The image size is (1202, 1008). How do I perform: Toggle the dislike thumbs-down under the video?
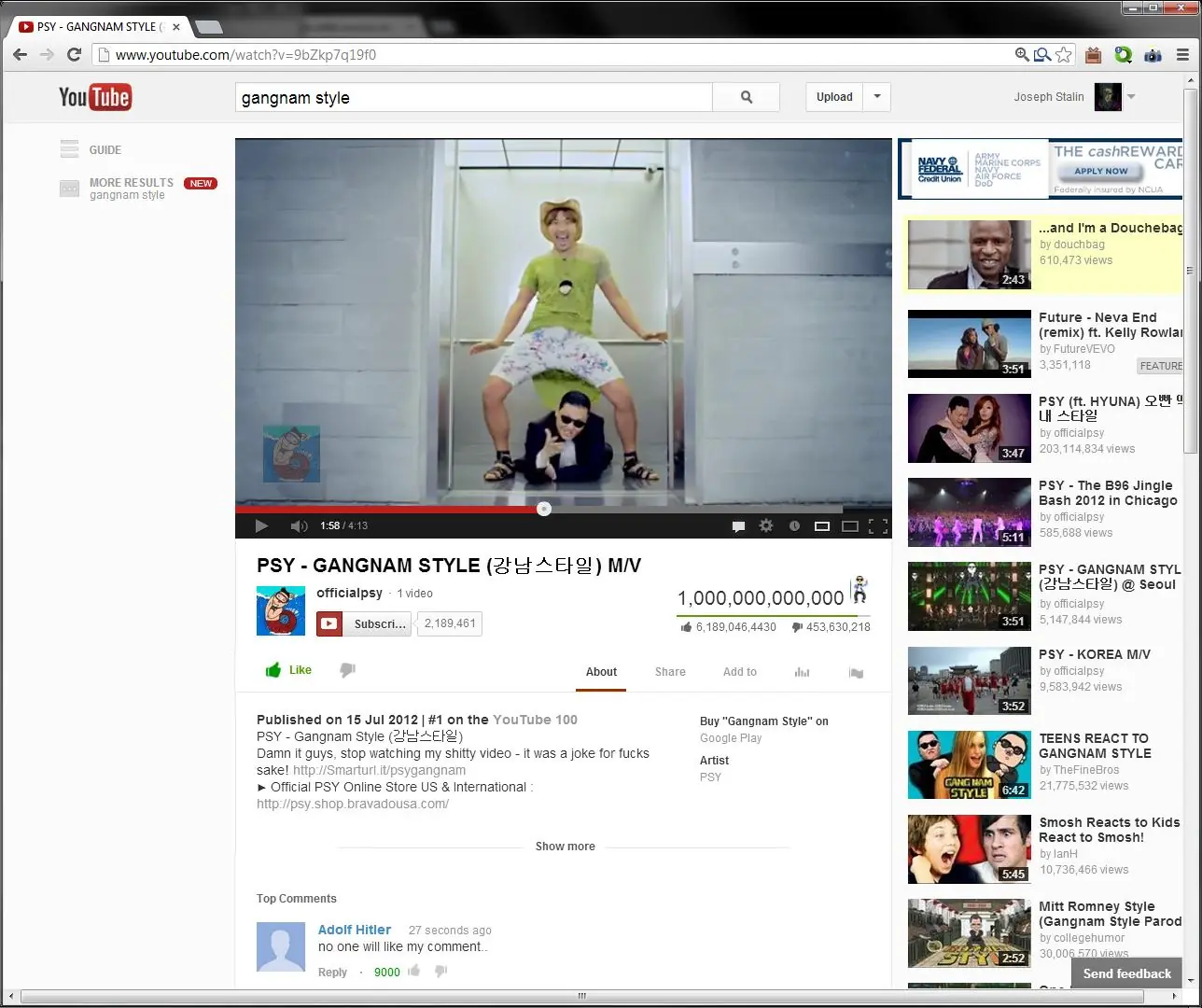[347, 670]
